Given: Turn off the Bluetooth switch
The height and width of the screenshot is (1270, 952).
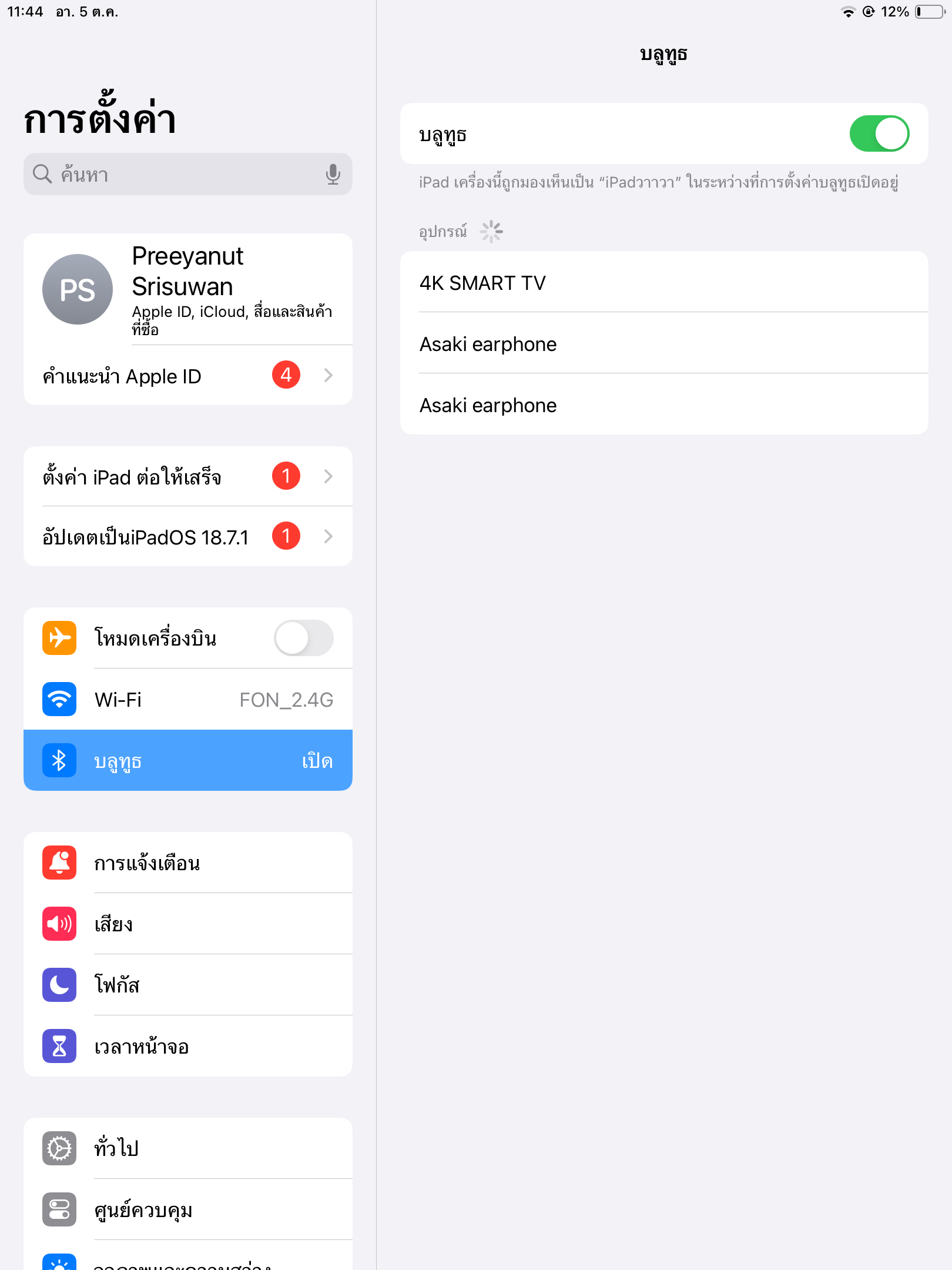Looking at the screenshot, I should tap(879, 133).
